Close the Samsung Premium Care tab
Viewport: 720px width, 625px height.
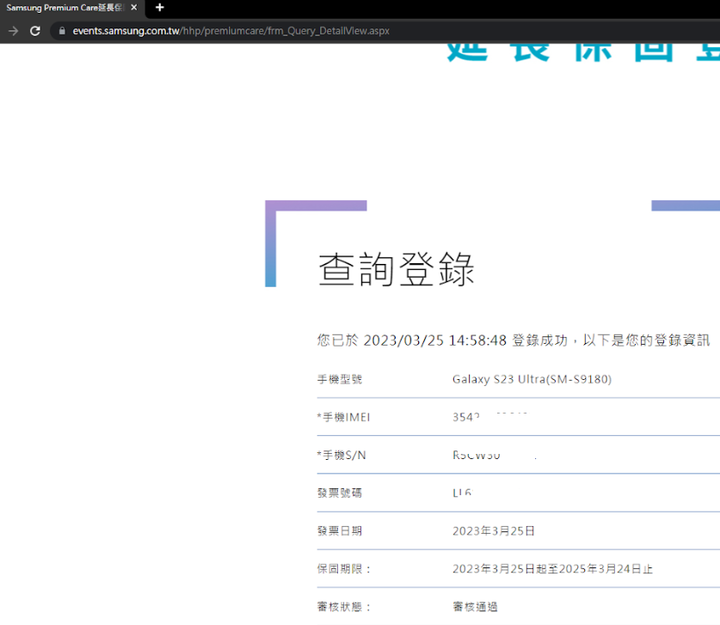(134, 7)
